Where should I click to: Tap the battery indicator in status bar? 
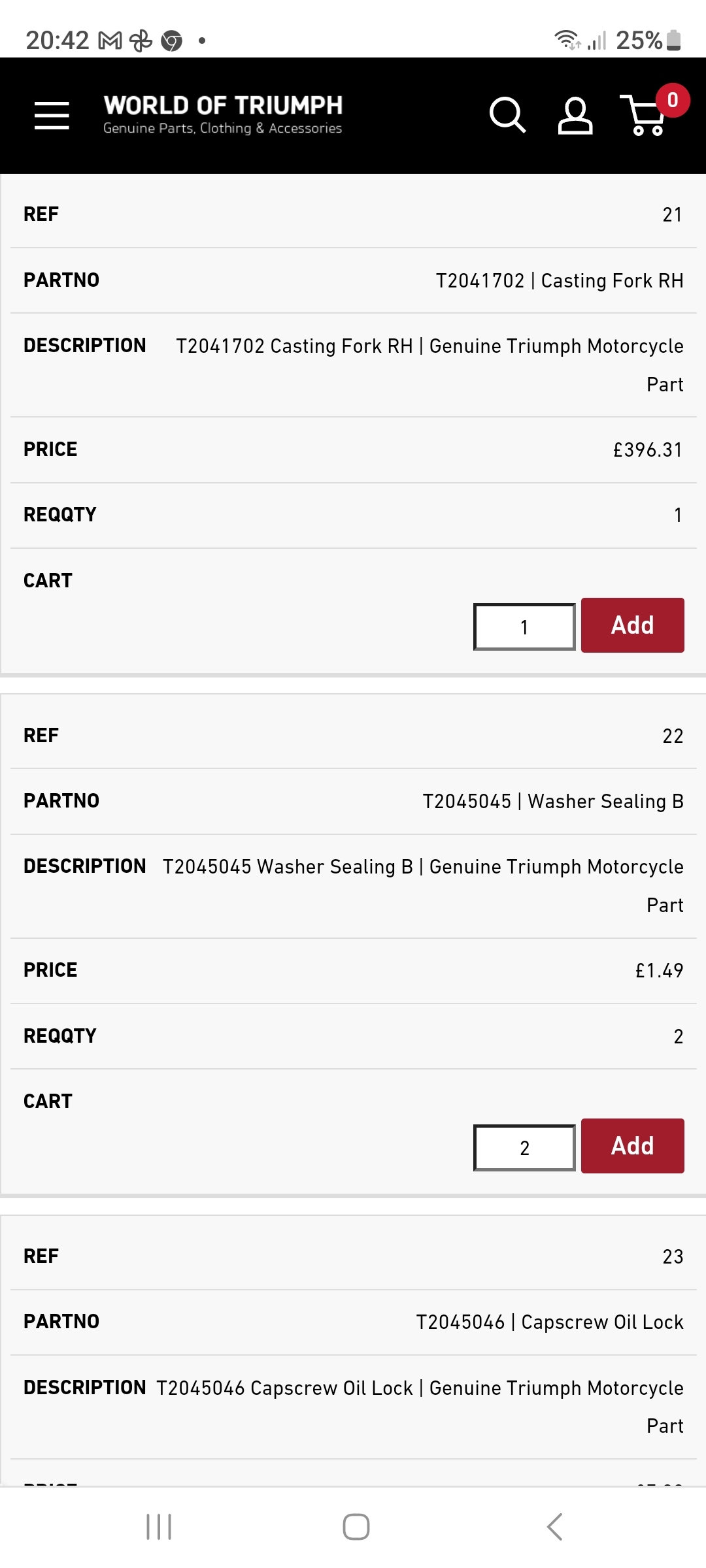(674, 41)
